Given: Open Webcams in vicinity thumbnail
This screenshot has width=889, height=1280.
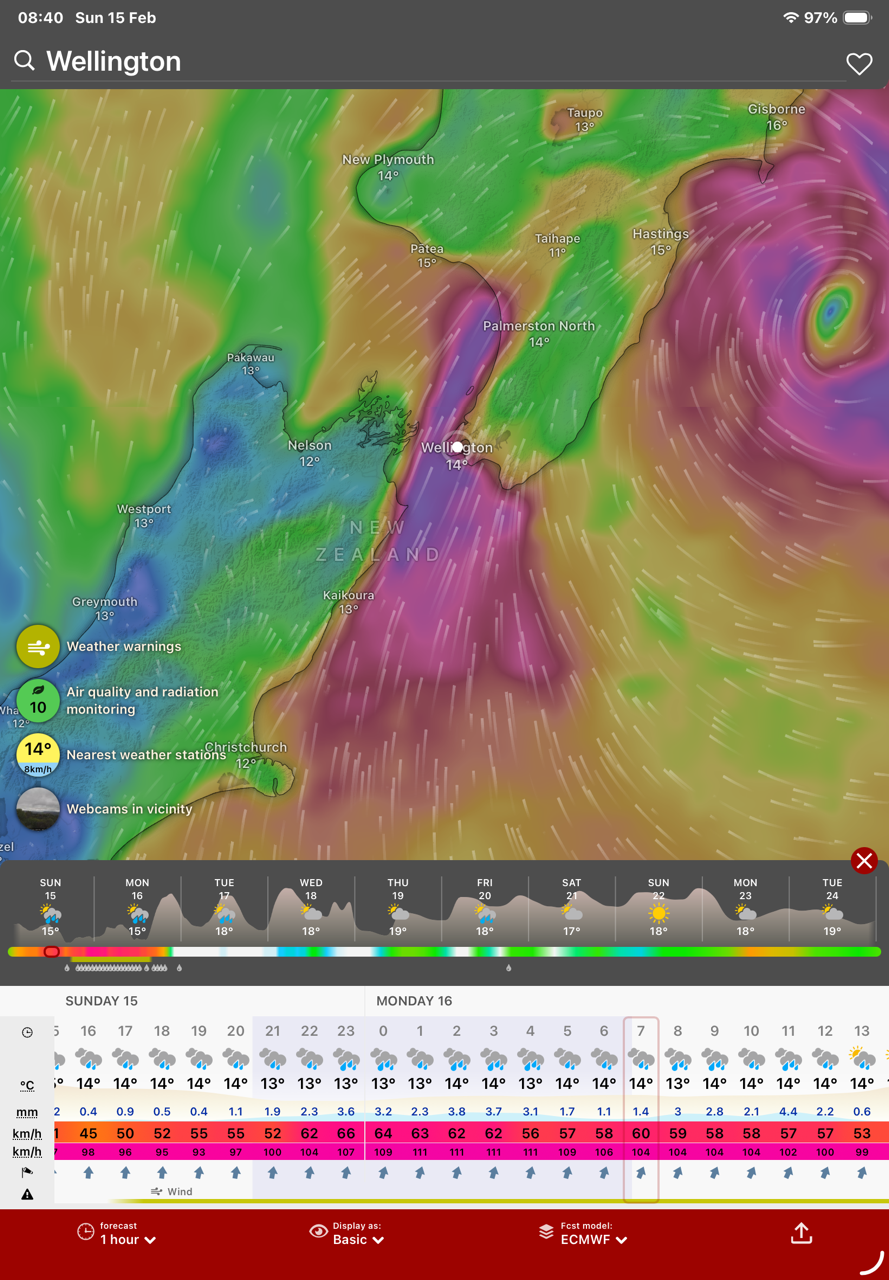Looking at the screenshot, I should coord(38,809).
